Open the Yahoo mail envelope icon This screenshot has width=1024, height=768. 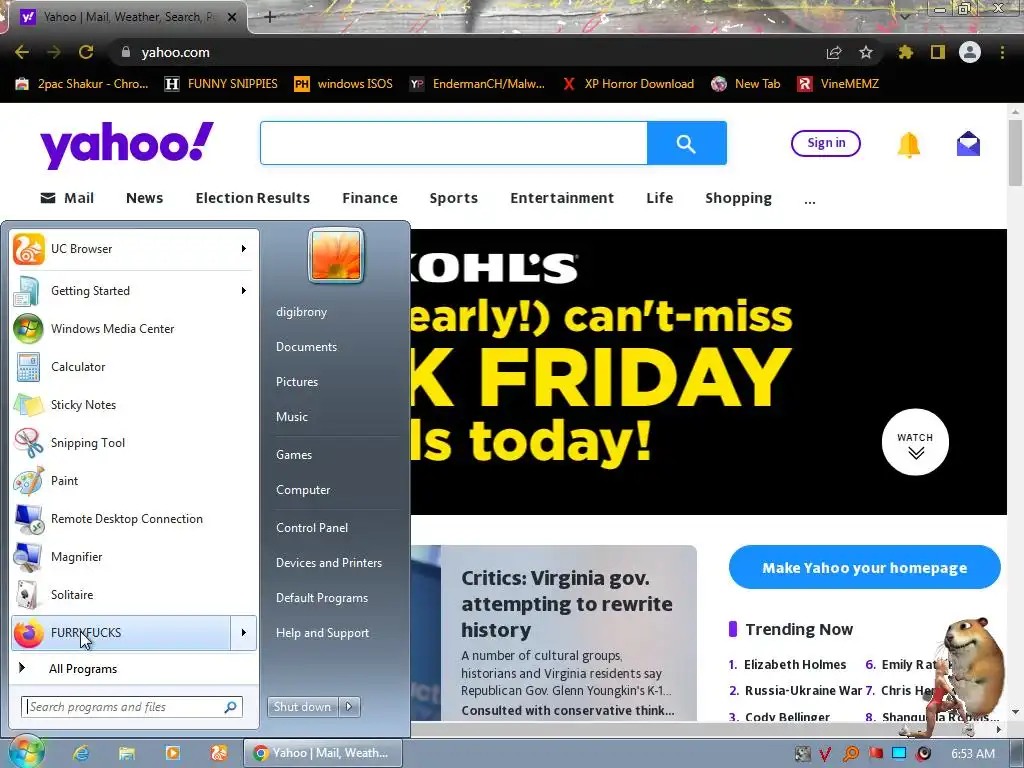tap(968, 144)
